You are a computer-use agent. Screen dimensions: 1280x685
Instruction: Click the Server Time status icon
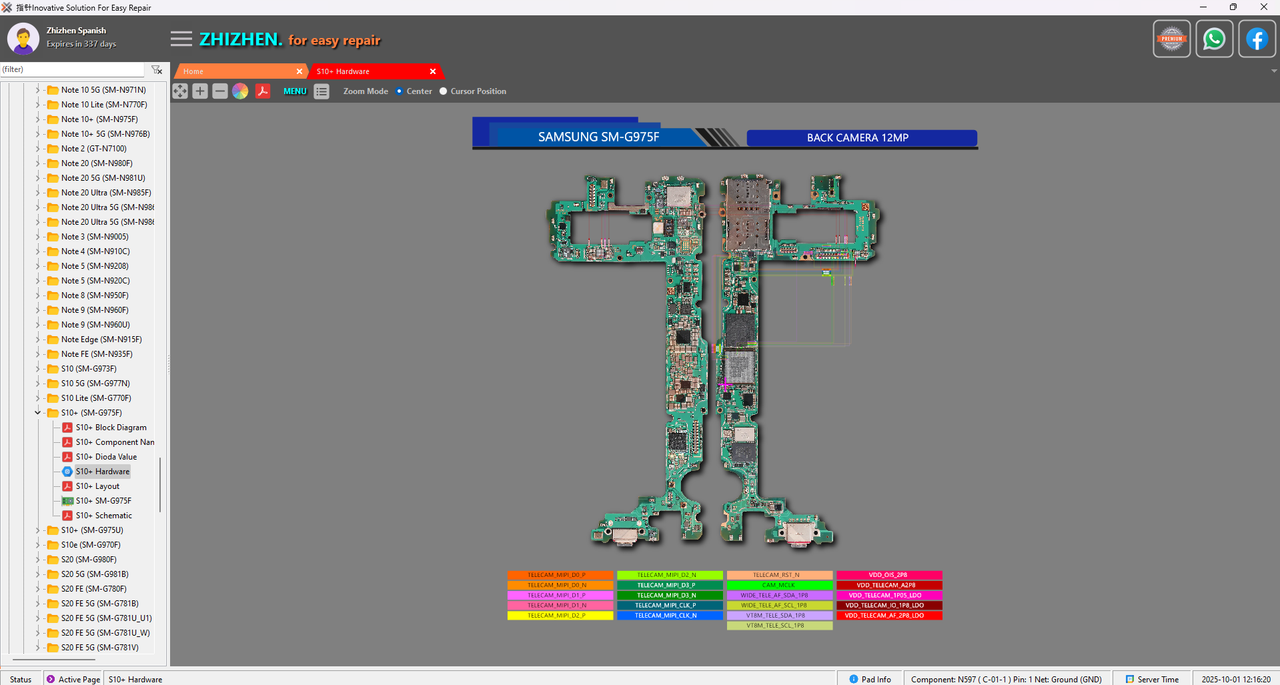[1128, 679]
